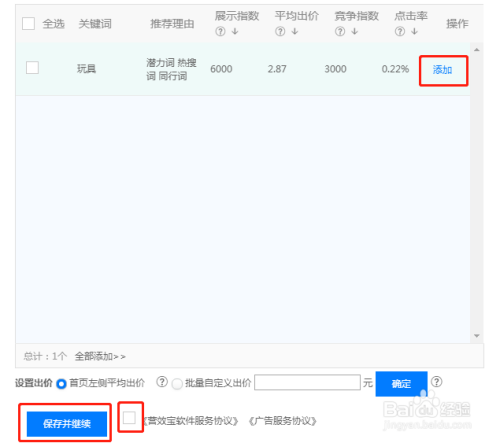
Task: Select 批量自定义出价 radio option
Action: (177, 384)
